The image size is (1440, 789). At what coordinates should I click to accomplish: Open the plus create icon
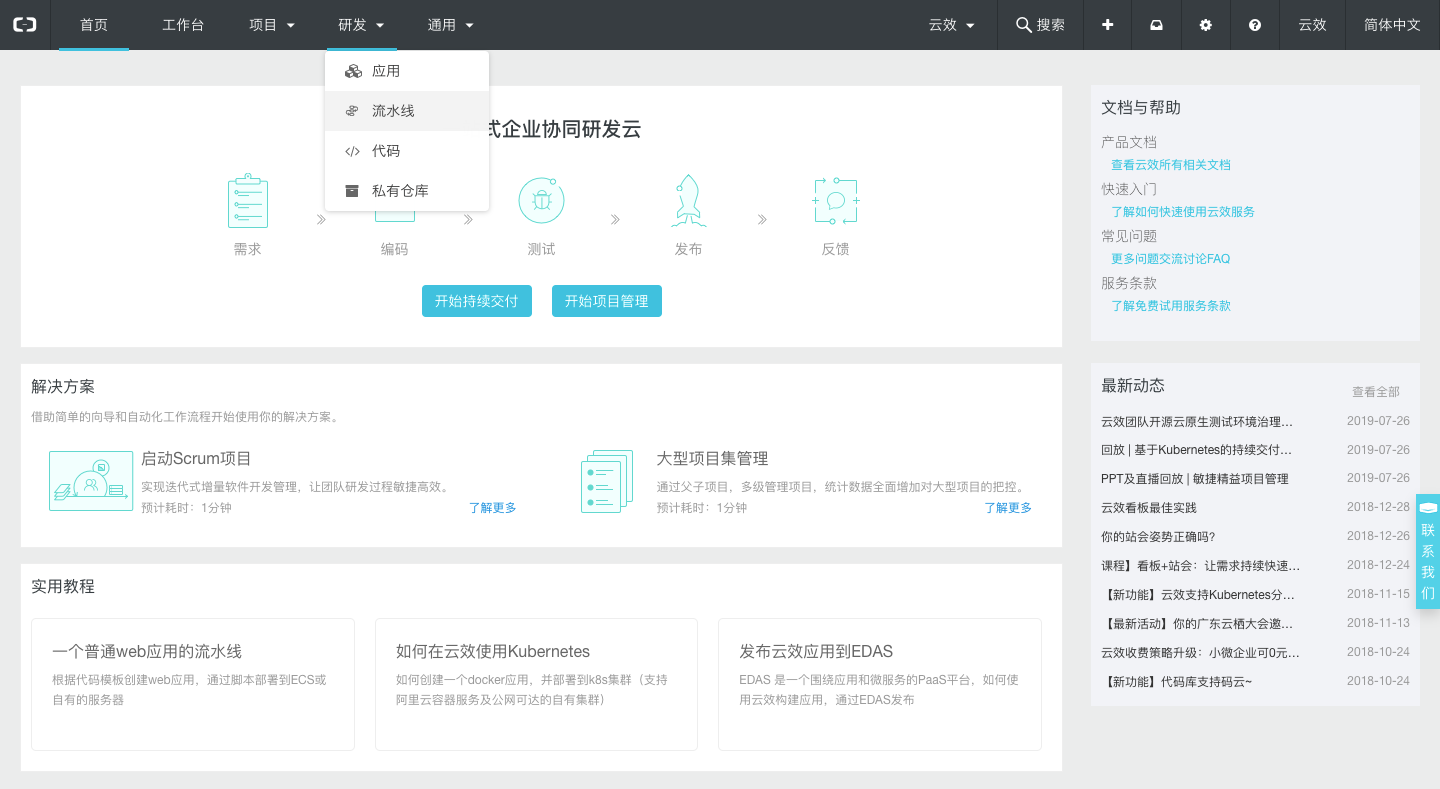click(1108, 25)
